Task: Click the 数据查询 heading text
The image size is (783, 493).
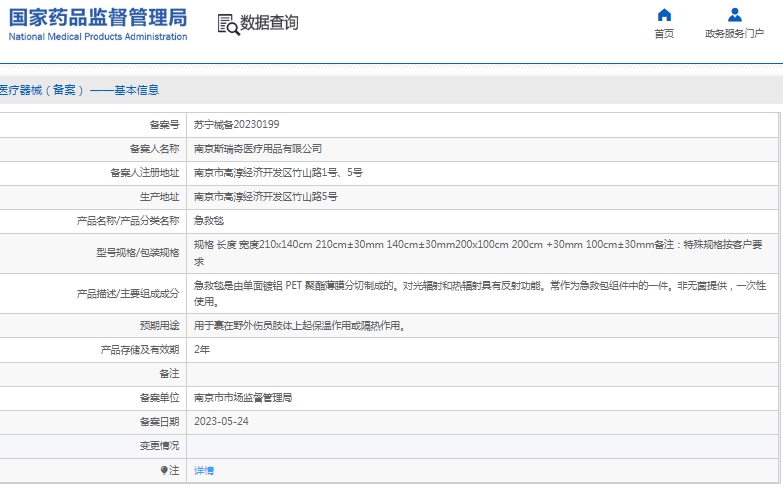Action: pyautogui.click(x=269, y=22)
